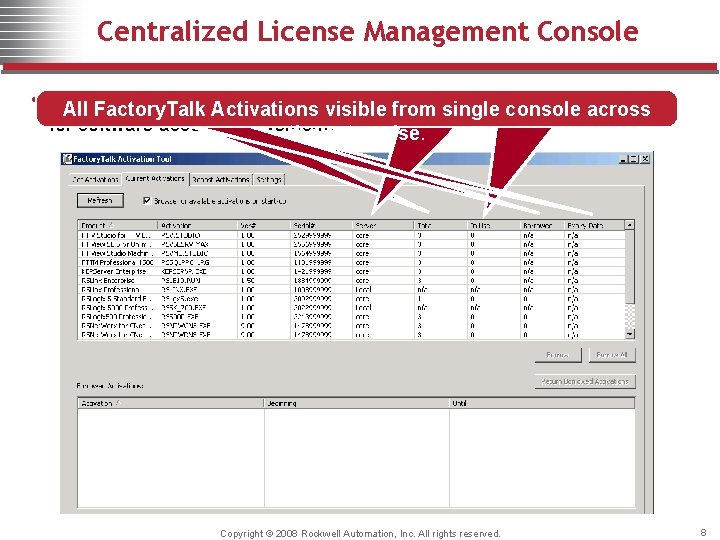Click the Borrow All button
This screenshot has height=540, width=720.
612,355
